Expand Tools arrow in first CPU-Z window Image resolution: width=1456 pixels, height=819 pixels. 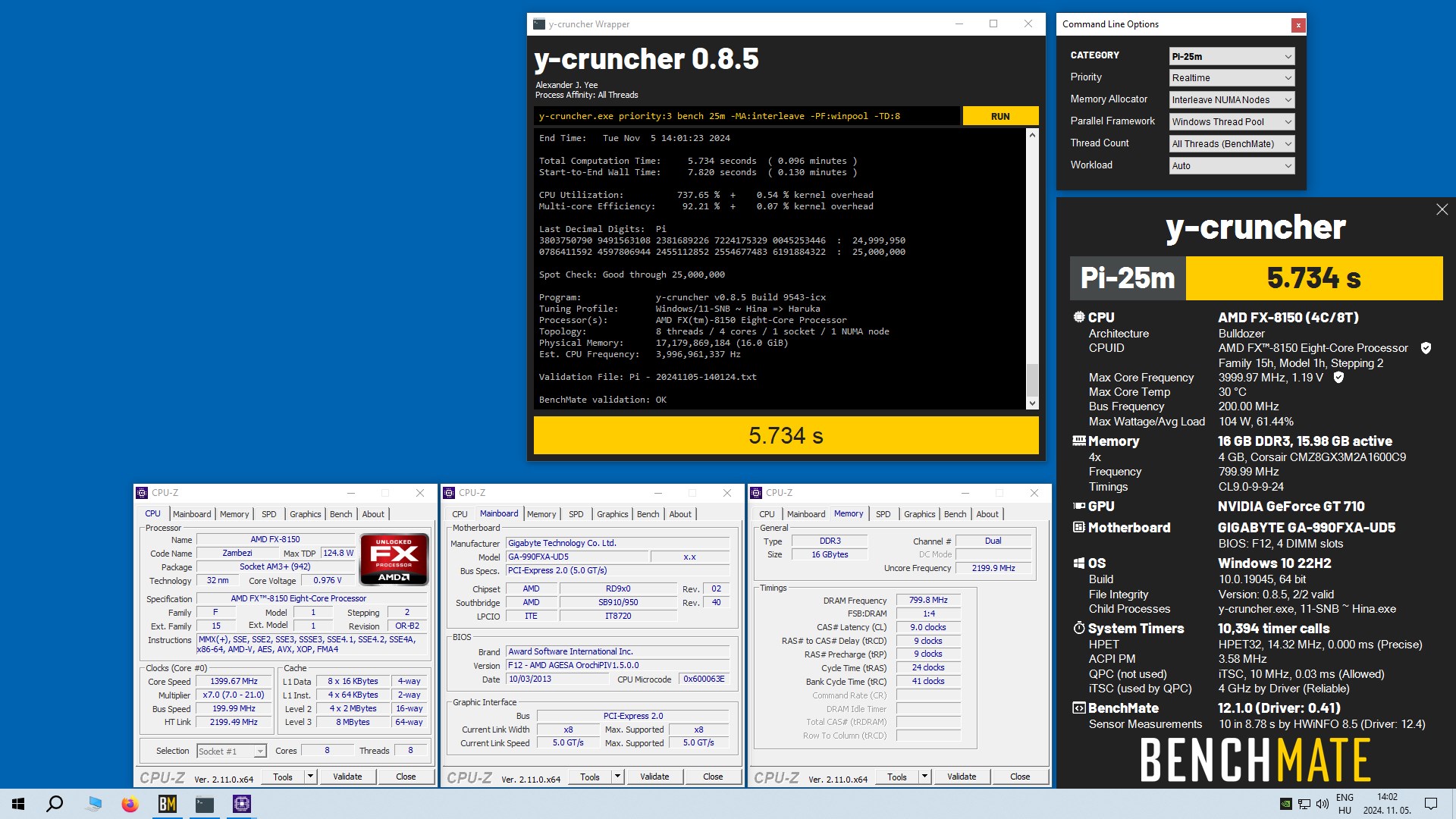coord(310,777)
